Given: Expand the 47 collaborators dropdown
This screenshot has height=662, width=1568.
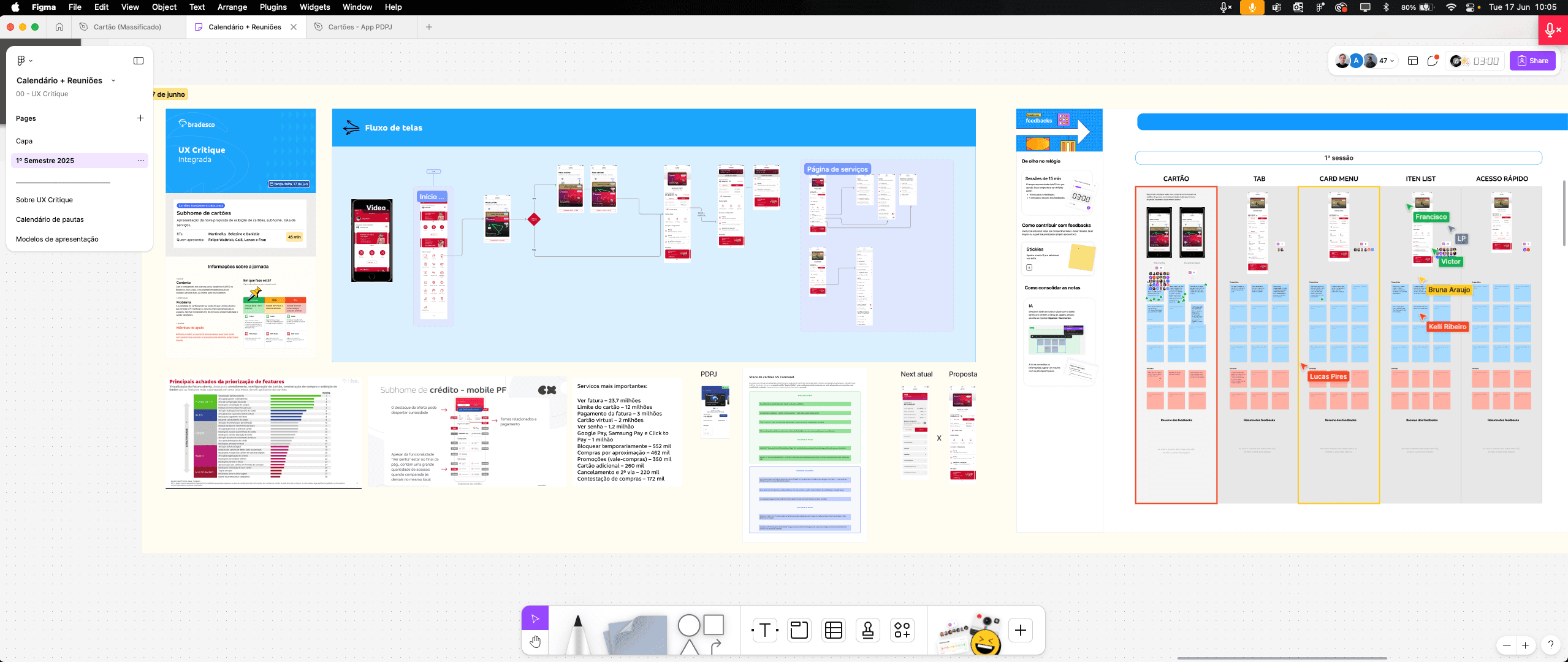Looking at the screenshot, I should click(x=1387, y=61).
